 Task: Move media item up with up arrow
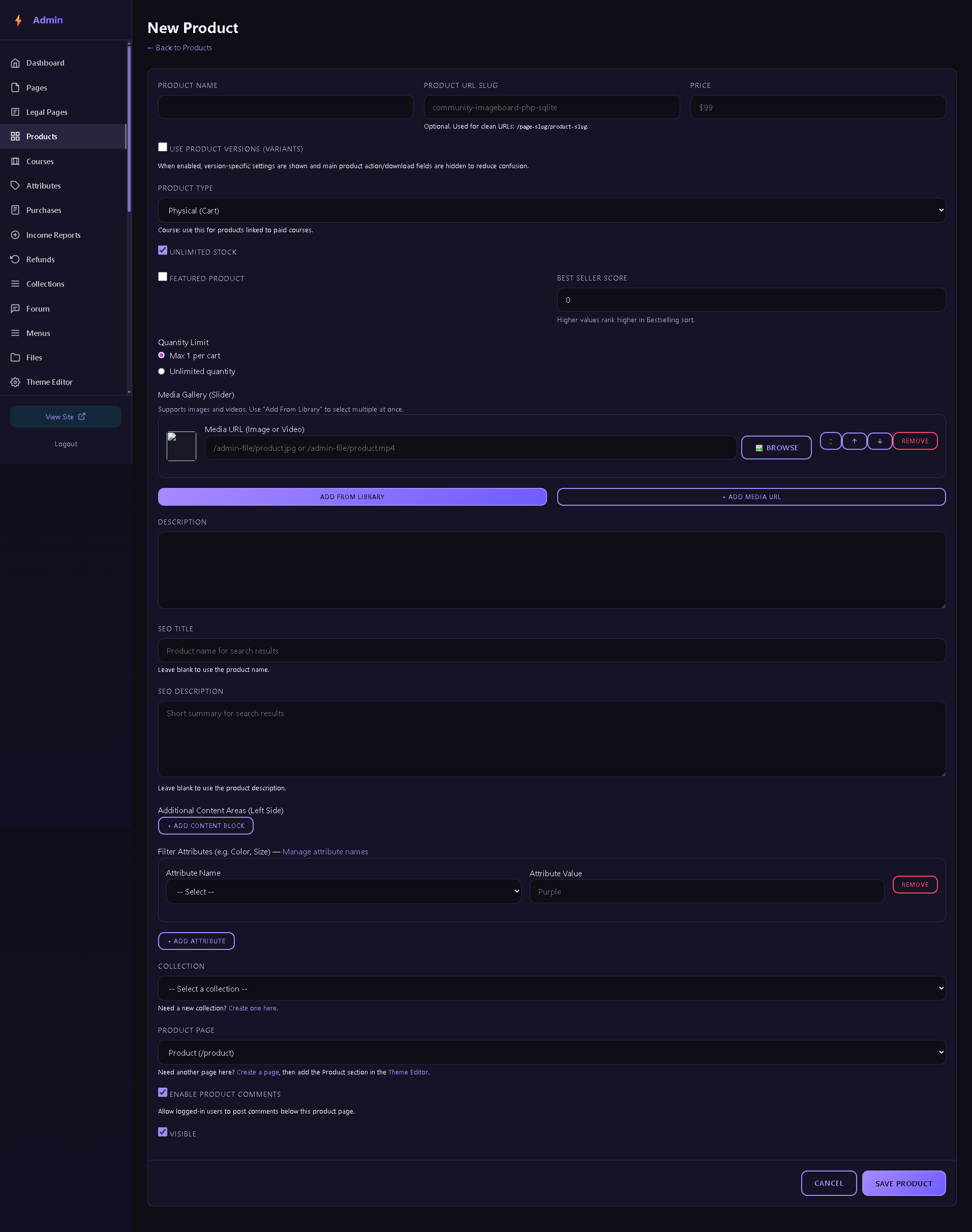click(854, 441)
